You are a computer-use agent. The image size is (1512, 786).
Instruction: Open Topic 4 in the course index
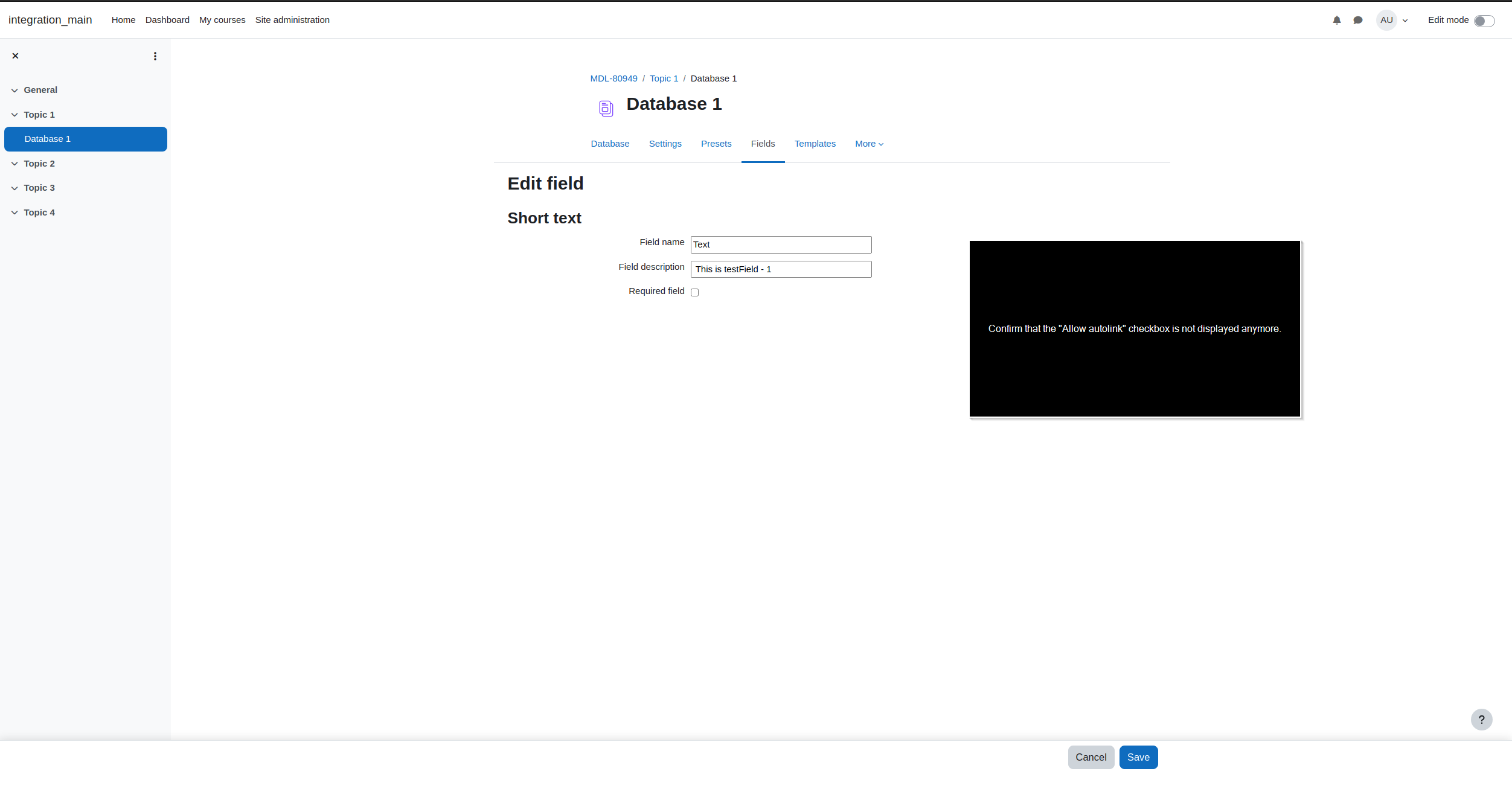(x=39, y=212)
